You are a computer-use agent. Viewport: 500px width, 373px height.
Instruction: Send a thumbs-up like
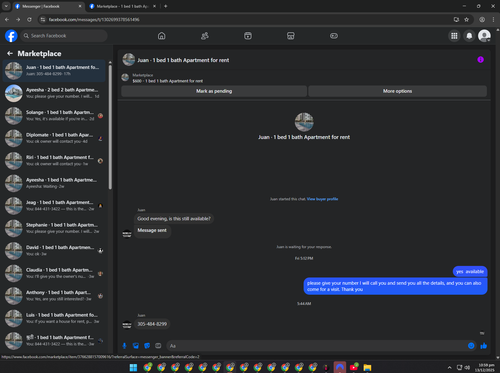click(x=484, y=346)
